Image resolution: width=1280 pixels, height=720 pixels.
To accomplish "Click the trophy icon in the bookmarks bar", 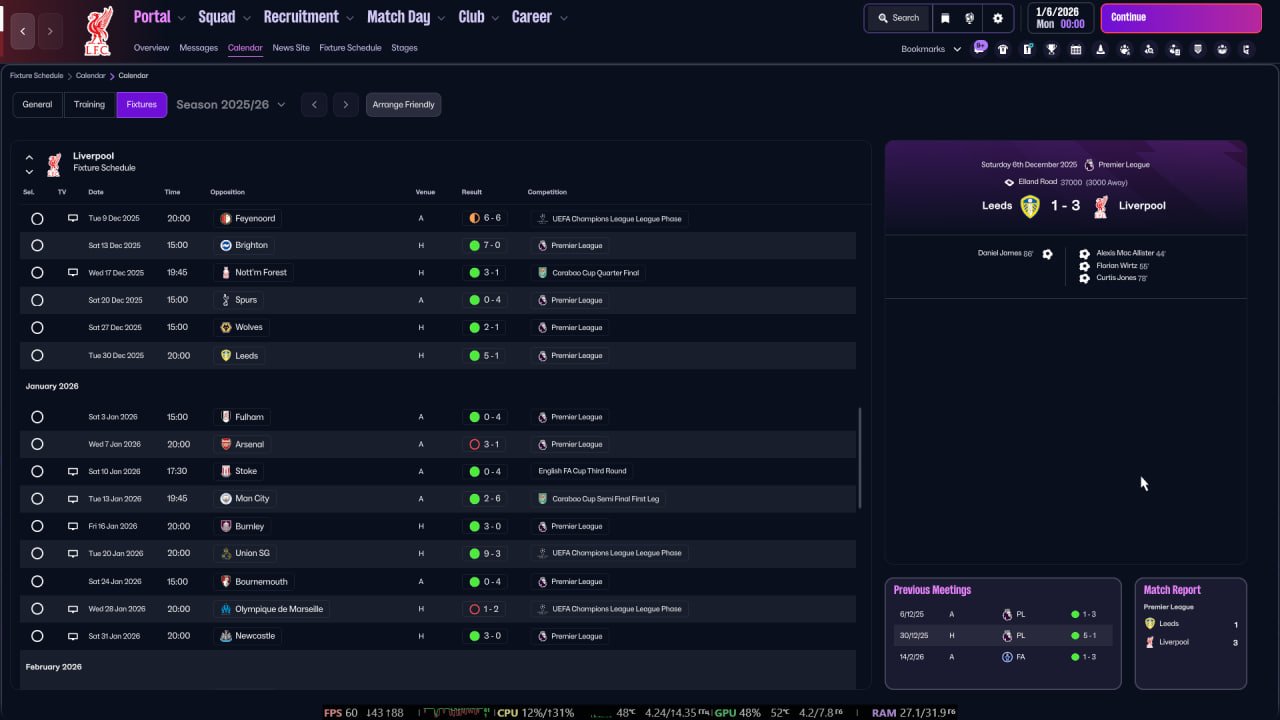I will tap(1052, 49).
